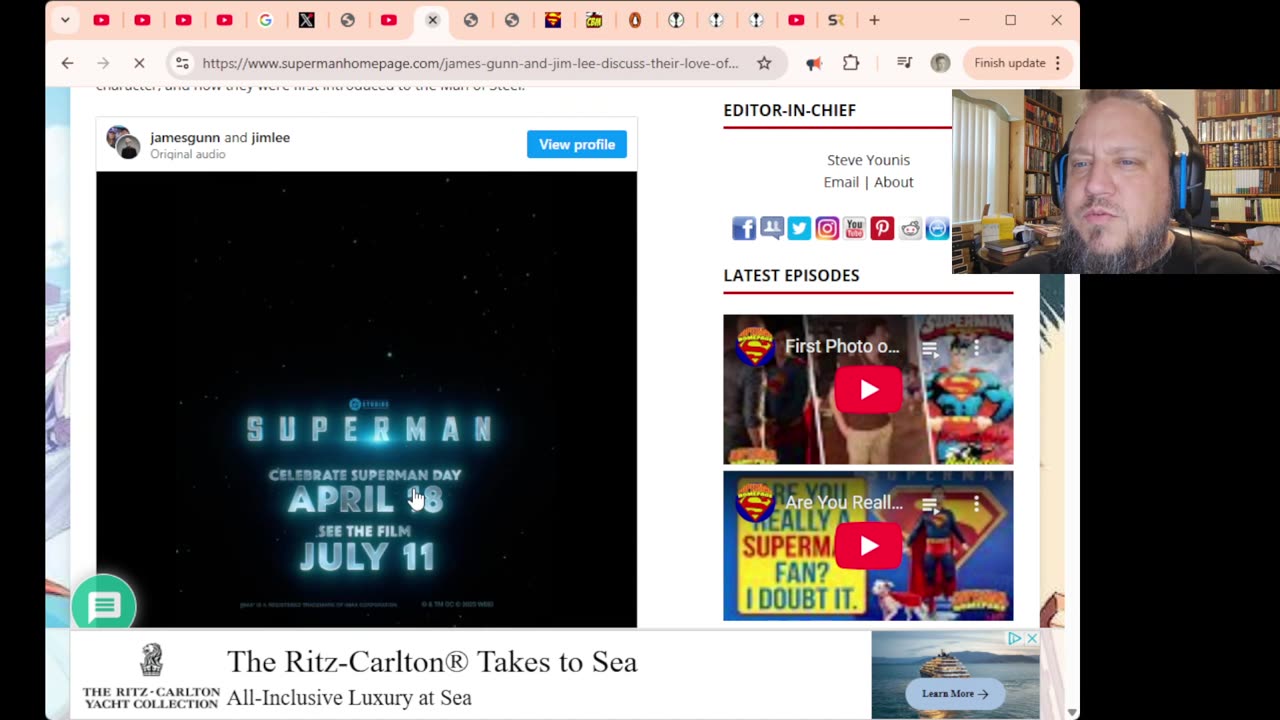Open the jimlee Instagram profile link

click(270, 138)
